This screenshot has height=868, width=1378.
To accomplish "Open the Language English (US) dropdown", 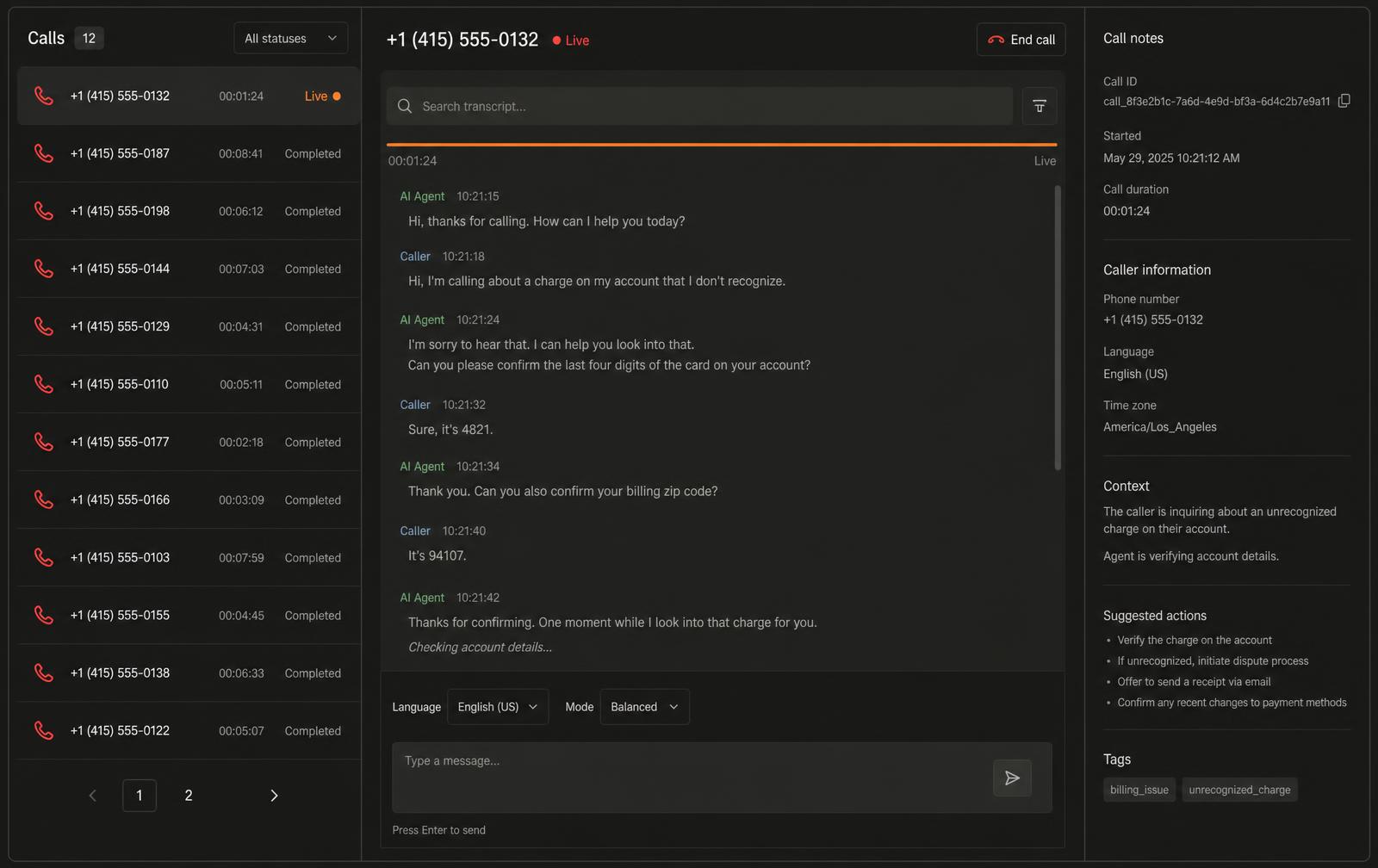I will click(x=498, y=707).
